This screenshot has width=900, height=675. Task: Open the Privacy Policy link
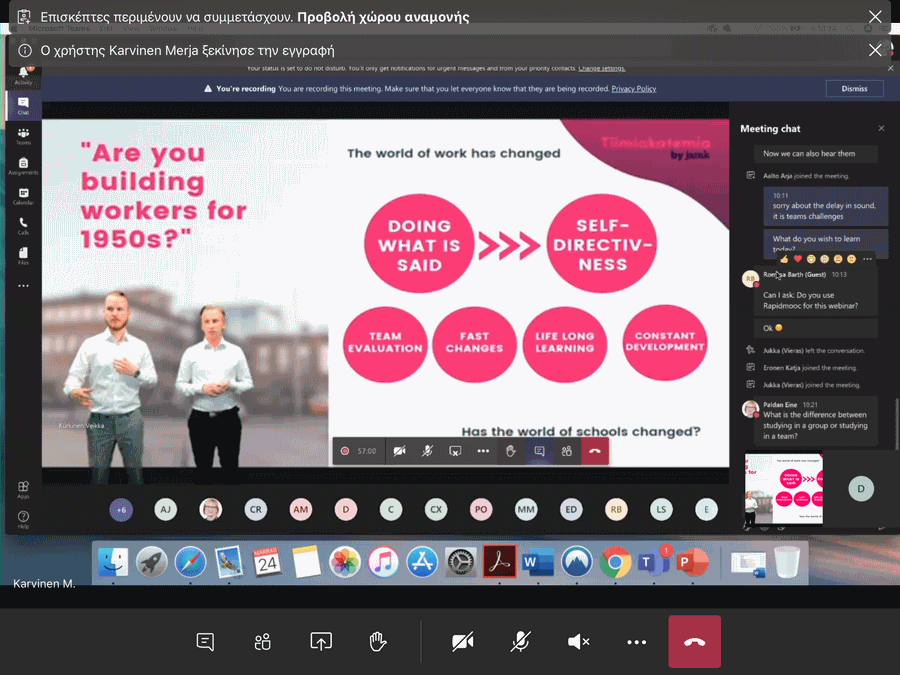point(633,89)
